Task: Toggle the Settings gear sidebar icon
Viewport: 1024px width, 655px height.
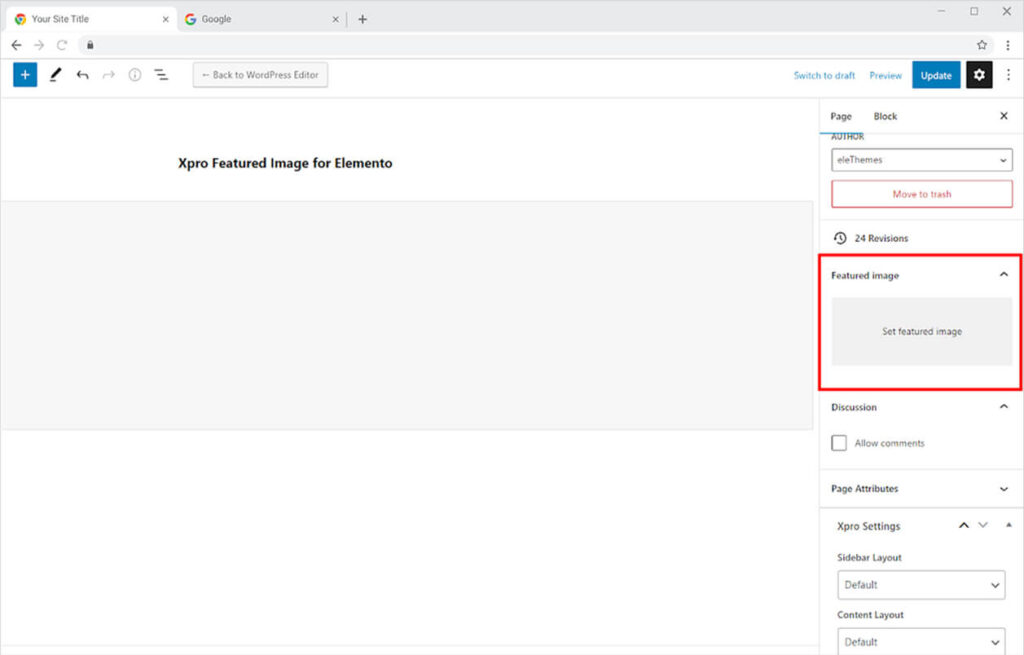Action: point(979,75)
